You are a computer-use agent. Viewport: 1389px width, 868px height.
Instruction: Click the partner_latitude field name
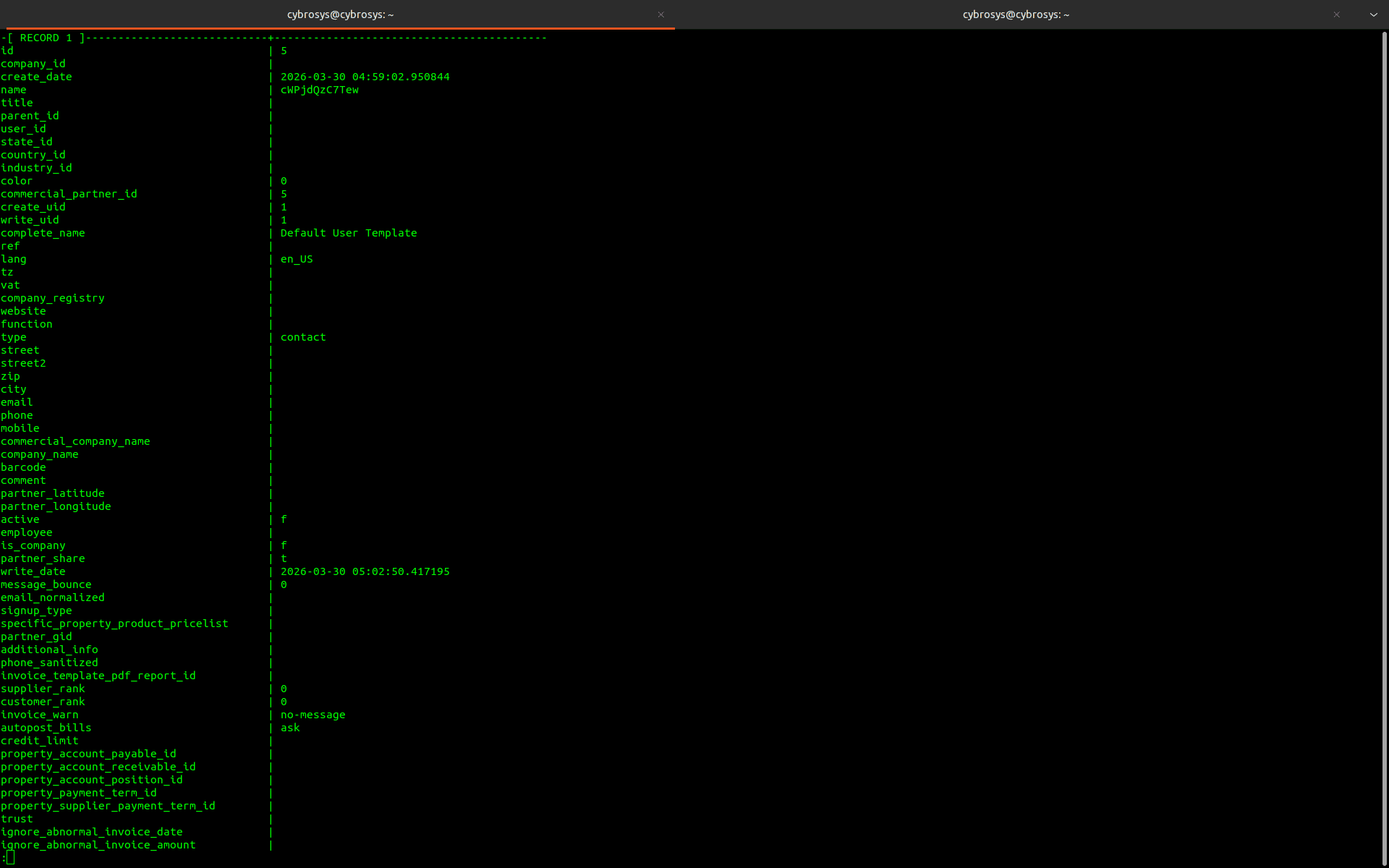click(53, 493)
